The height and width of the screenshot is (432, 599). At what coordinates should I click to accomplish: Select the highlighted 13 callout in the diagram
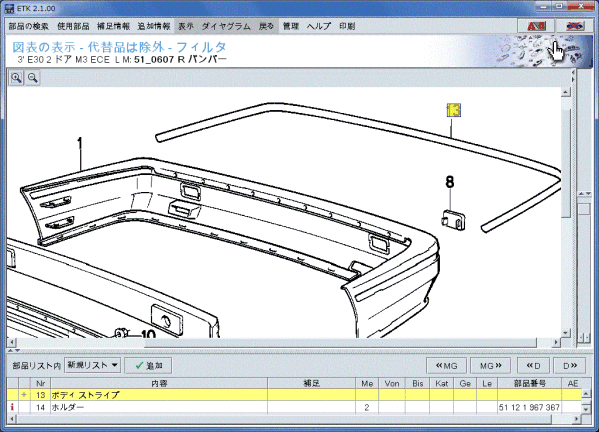click(x=453, y=110)
